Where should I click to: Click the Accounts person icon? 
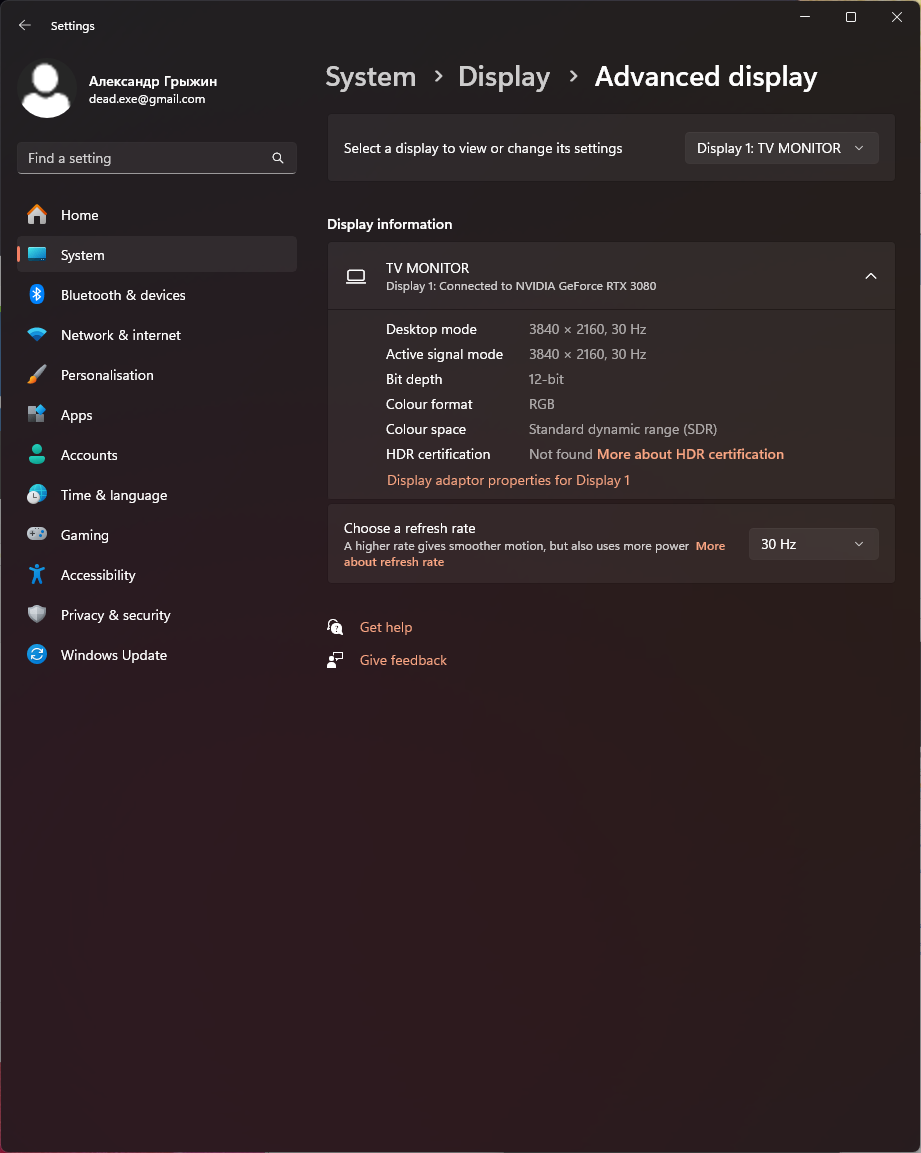pyautogui.click(x=37, y=455)
